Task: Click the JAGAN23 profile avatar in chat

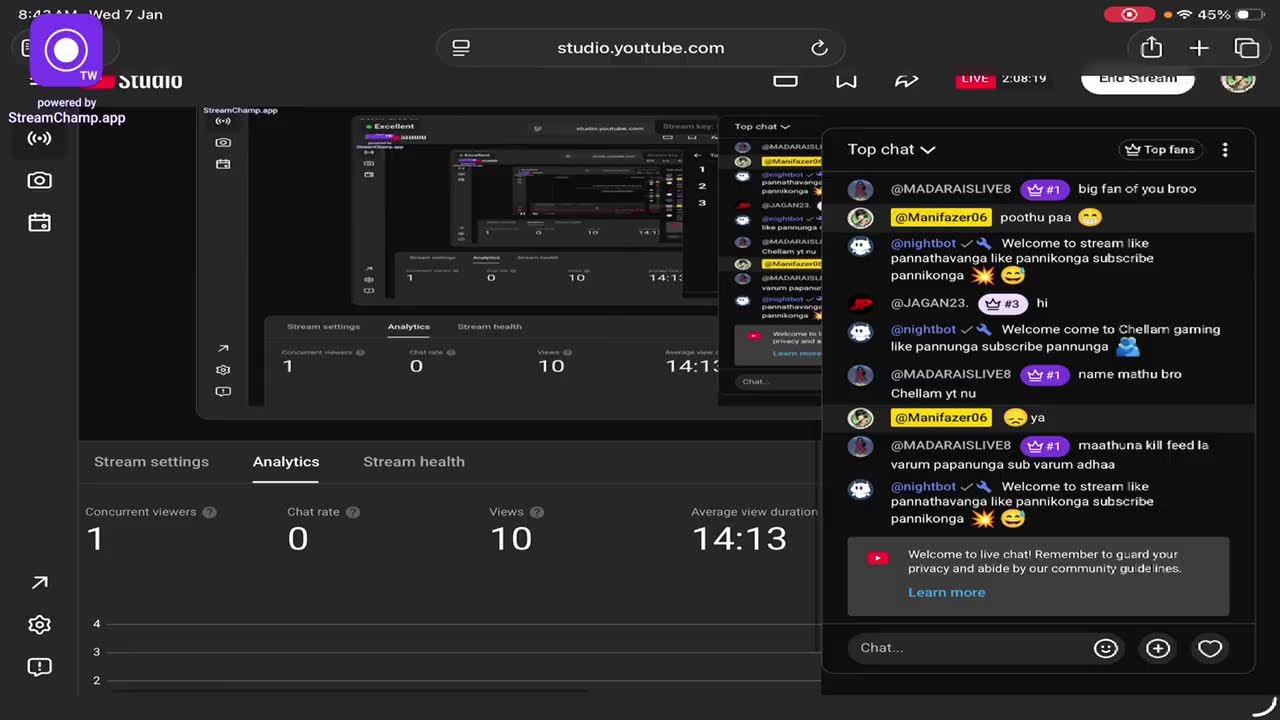Action: point(861,303)
